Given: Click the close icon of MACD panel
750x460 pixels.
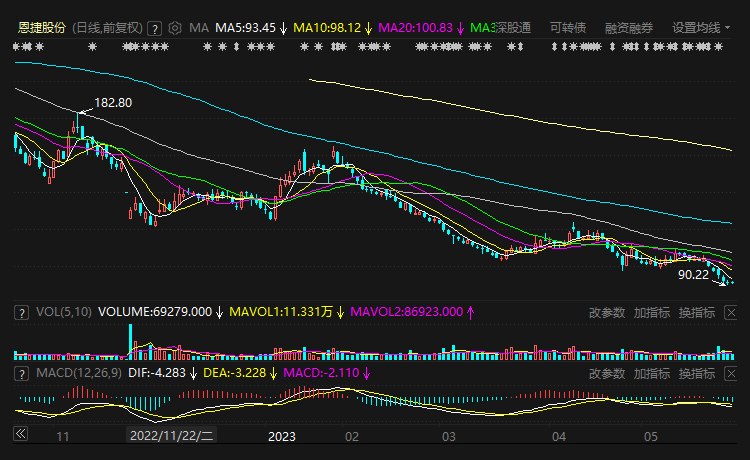Looking at the screenshot, I should click(x=732, y=373).
